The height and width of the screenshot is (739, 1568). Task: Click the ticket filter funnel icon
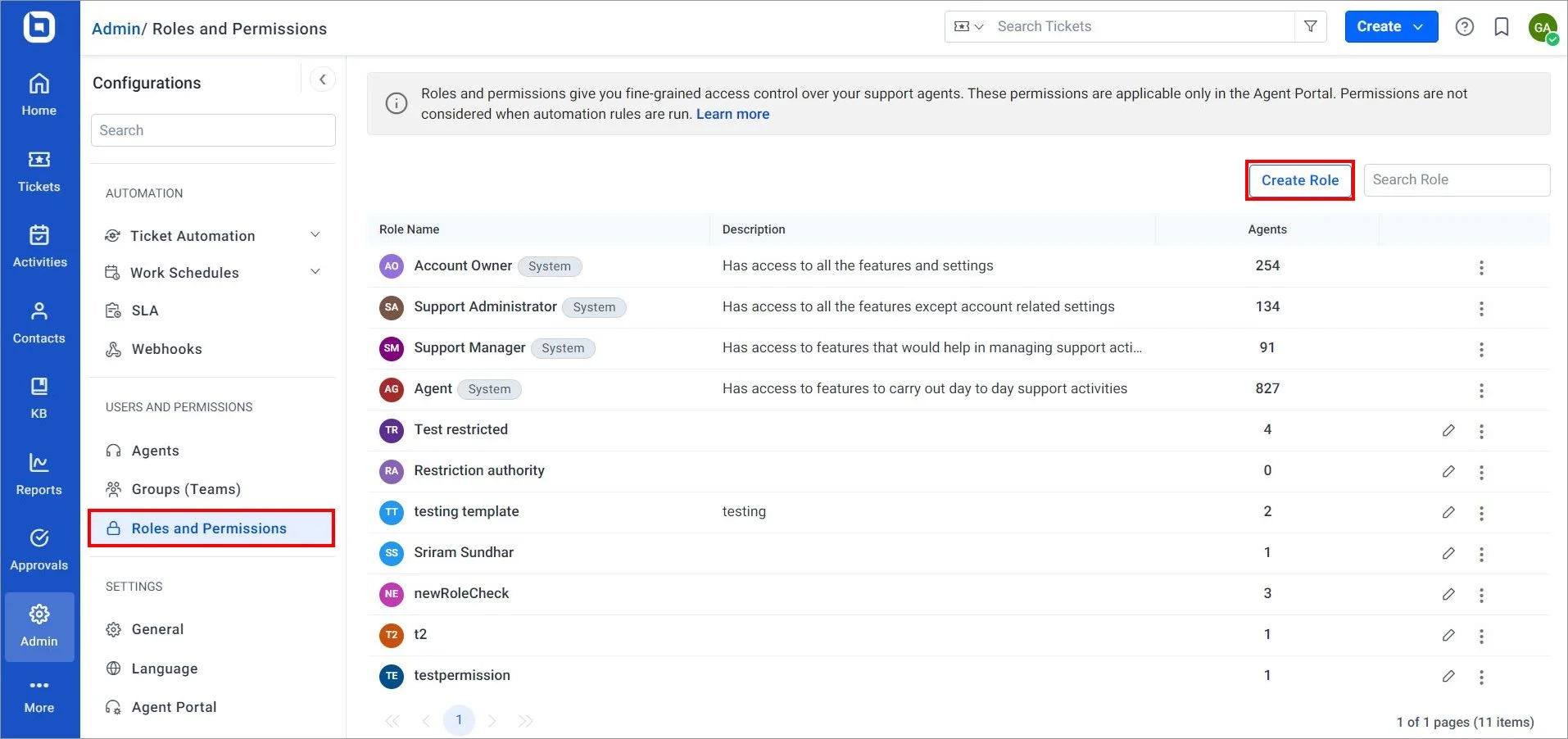[x=1310, y=27]
